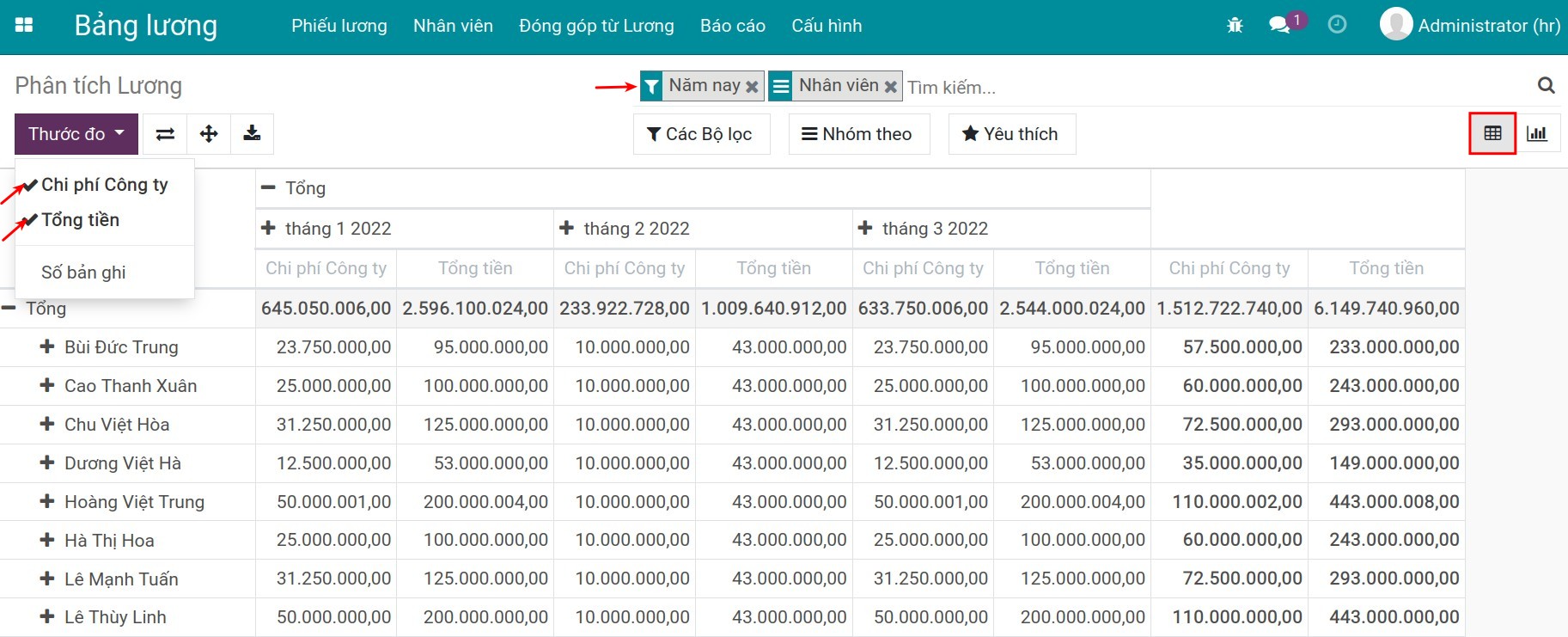Open the conversations chat icon
This screenshot has height=637, width=1568.
(x=1279, y=25)
